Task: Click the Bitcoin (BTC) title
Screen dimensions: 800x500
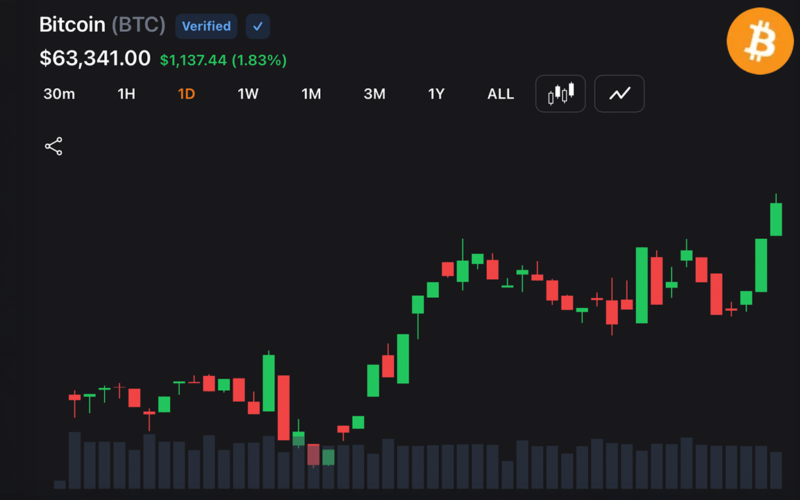Action: pos(102,25)
